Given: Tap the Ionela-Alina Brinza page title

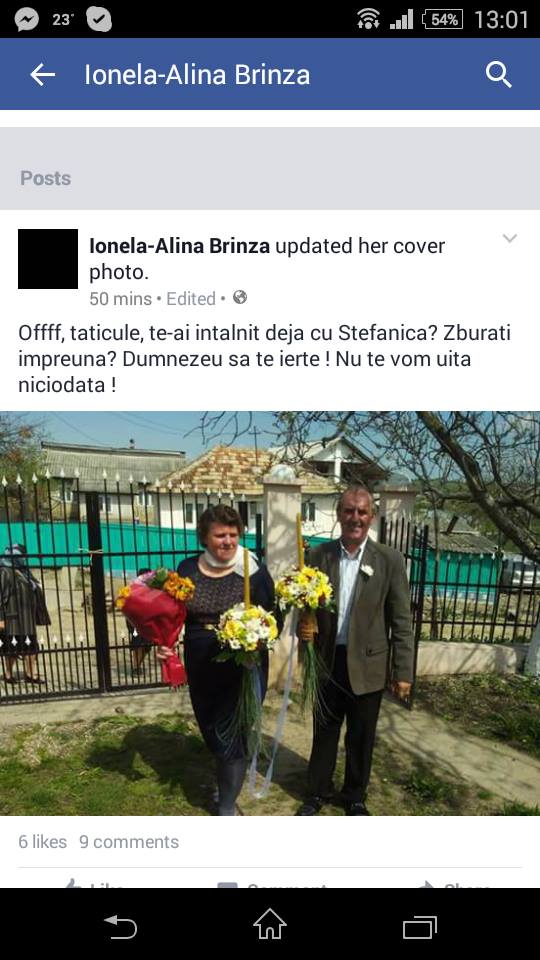Looking at the screenshot, I should pyautogui.click(x=197, y=75).
